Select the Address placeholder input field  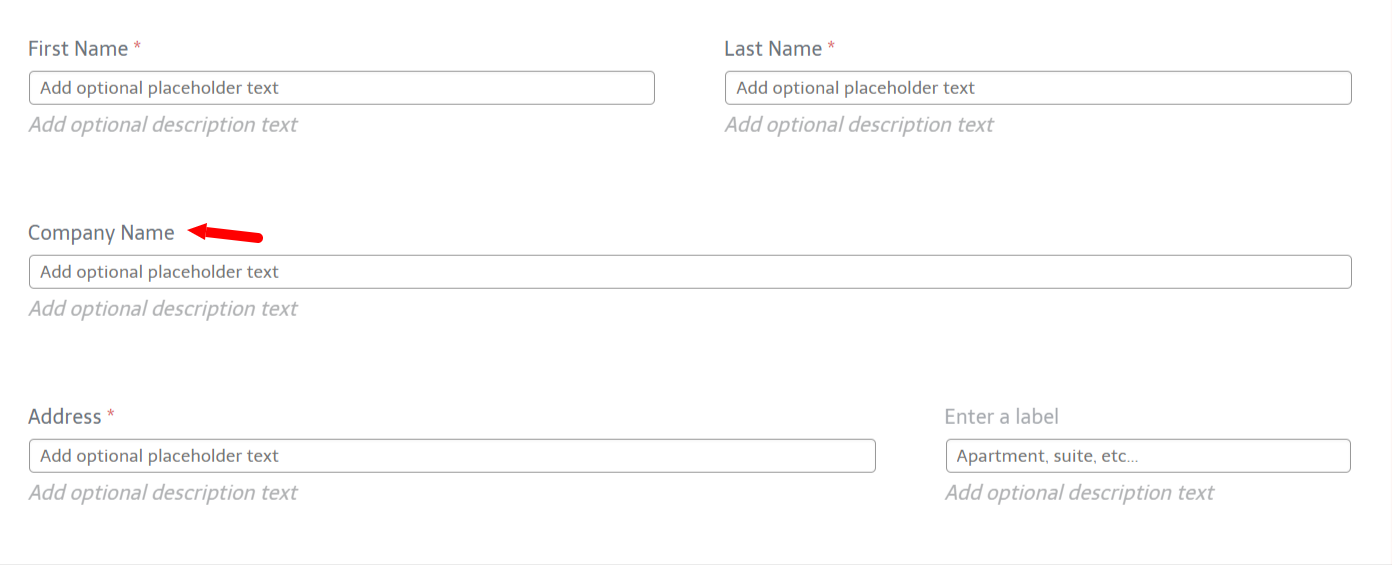(452, 456)
